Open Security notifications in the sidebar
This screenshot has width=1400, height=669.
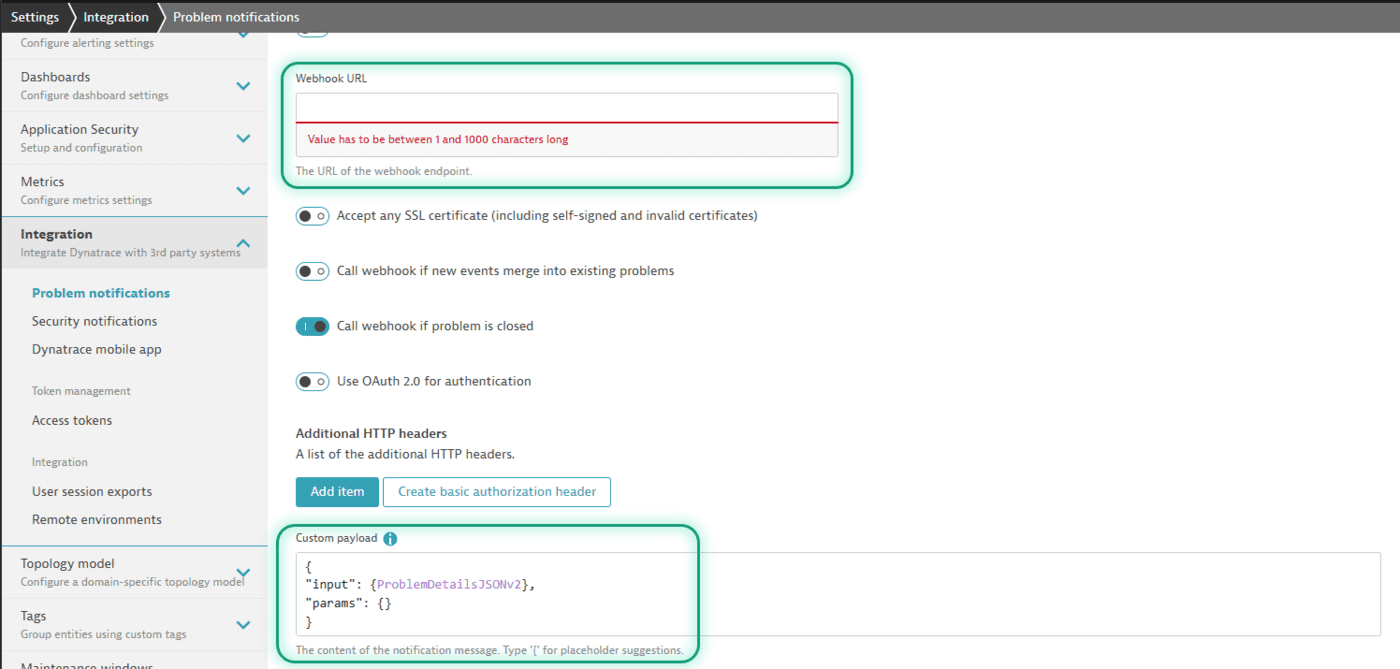[x=94, y=320]
